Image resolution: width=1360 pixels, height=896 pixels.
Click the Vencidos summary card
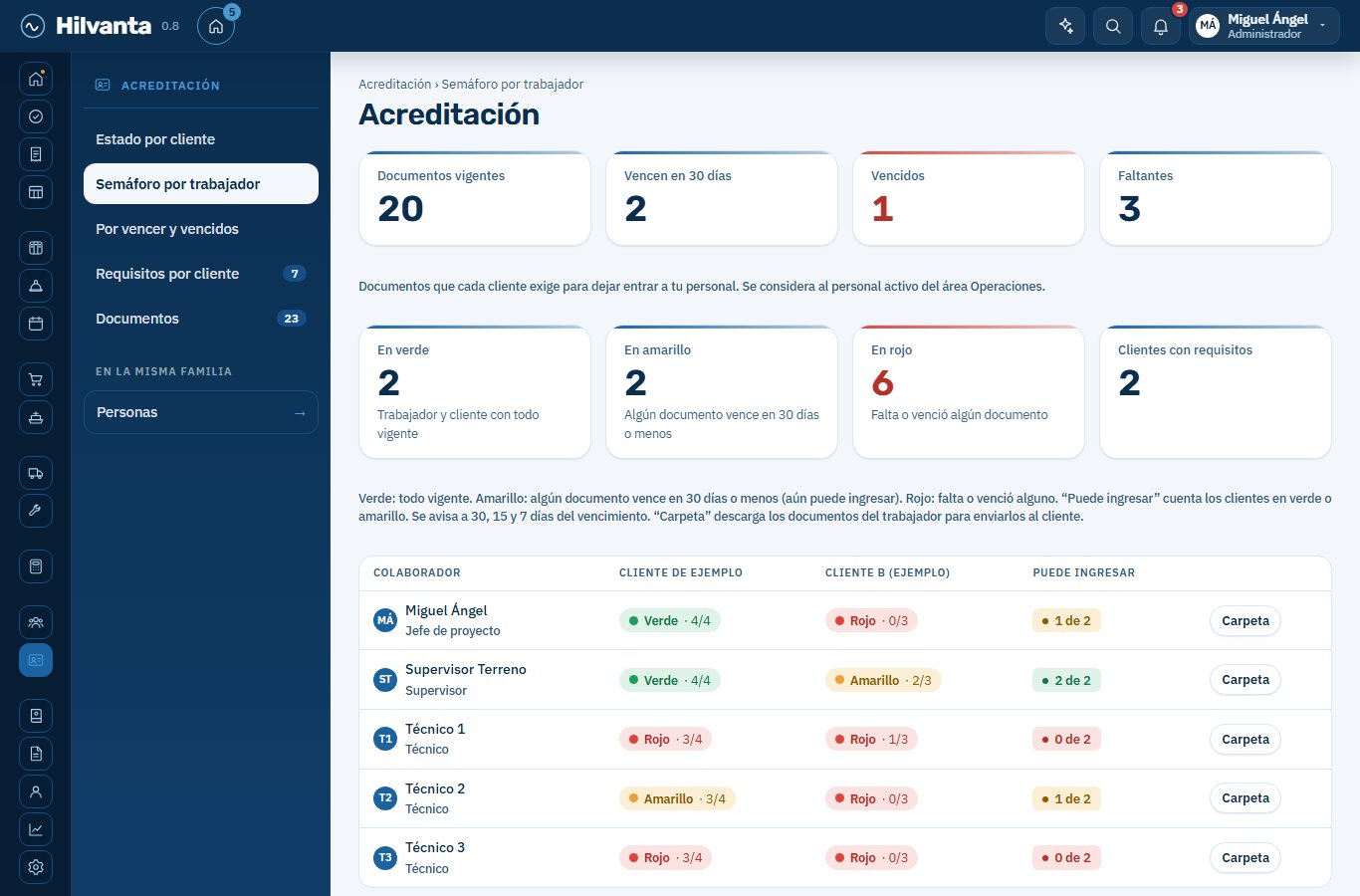tap(969, 198)
